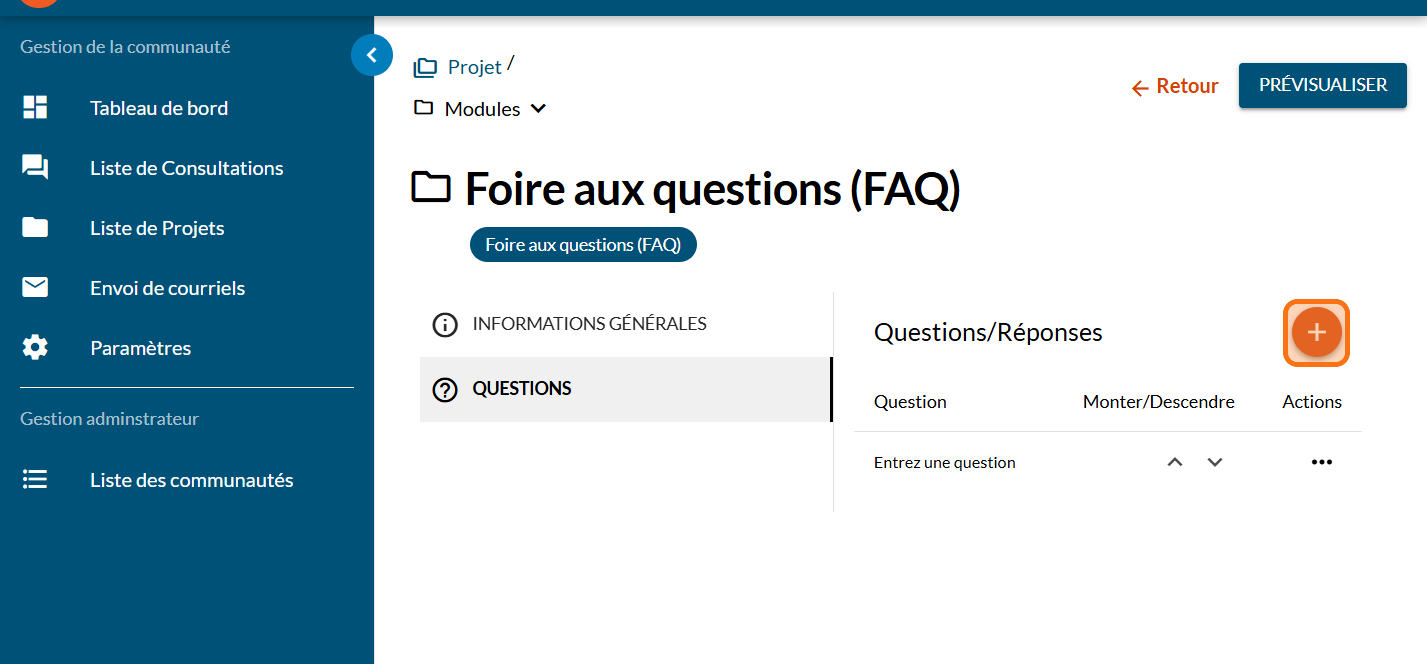Click the Liste des communautés list icon
The height and width of the screenshot is (664, 1427).
[35, 480]
